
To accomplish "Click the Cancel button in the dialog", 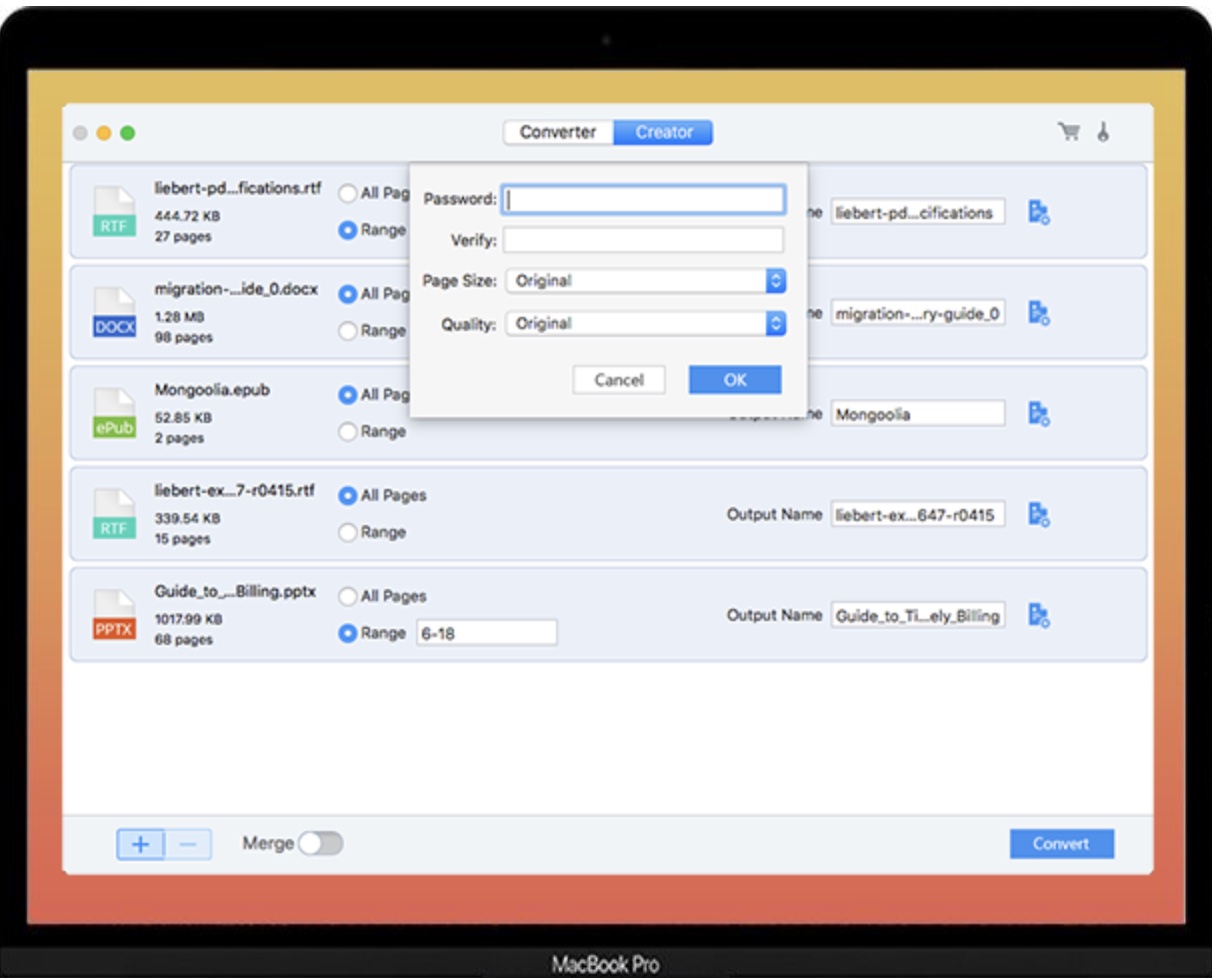I will pos(619,380).
